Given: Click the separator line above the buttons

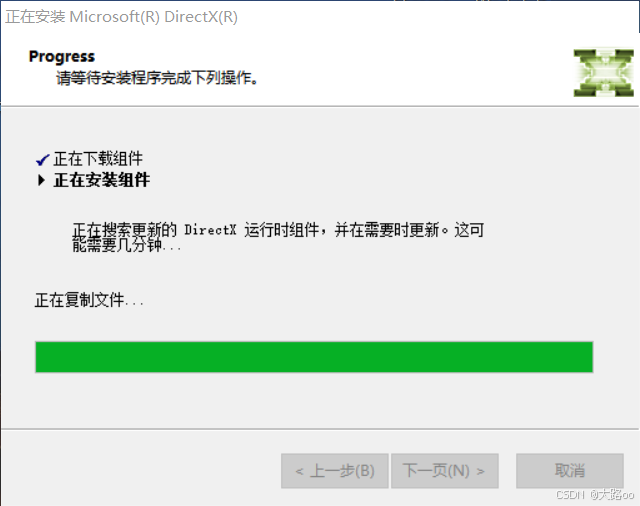Looking at the screenshot, I should 320,429.
